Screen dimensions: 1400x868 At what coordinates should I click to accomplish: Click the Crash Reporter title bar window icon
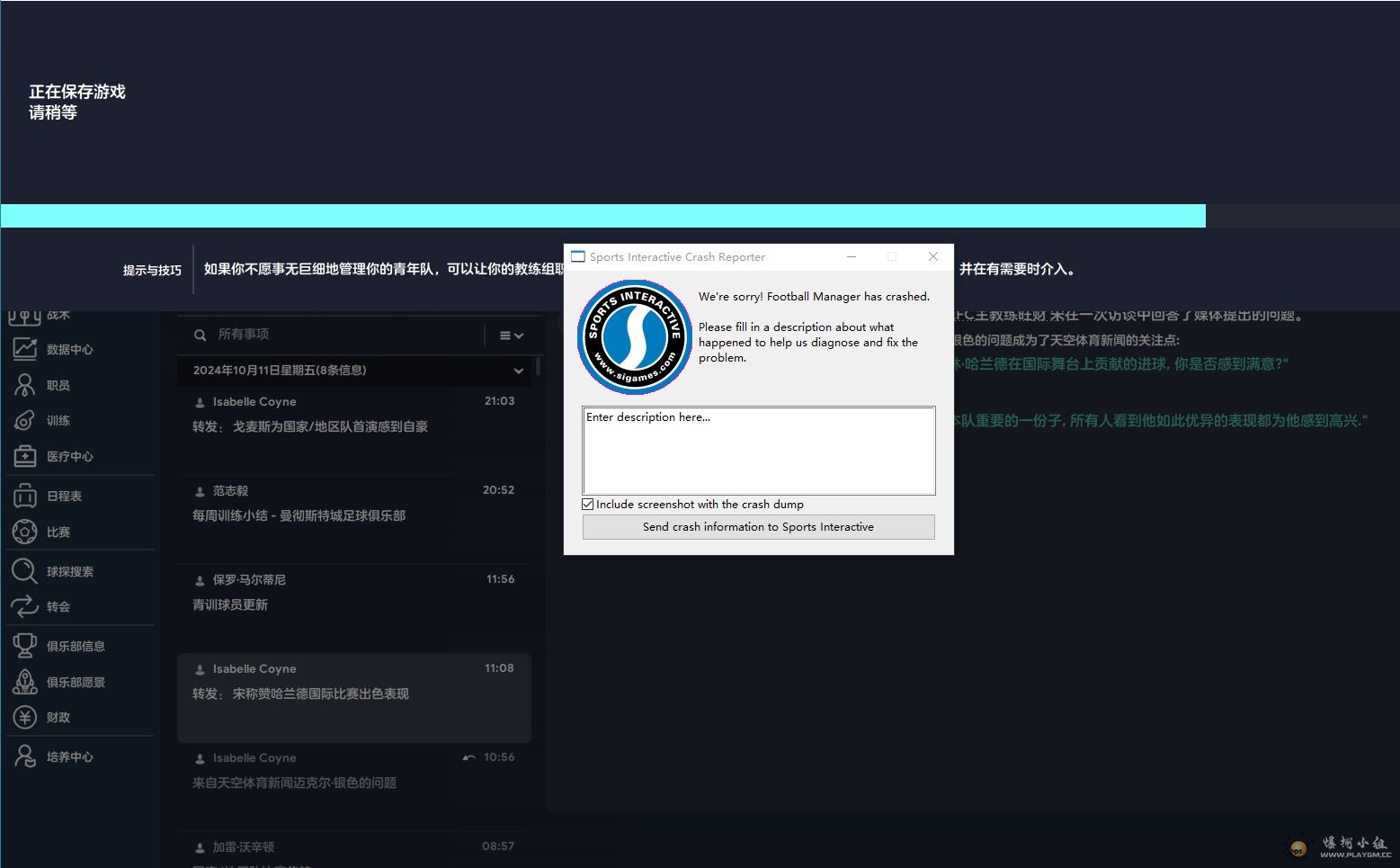pos(578,256)
